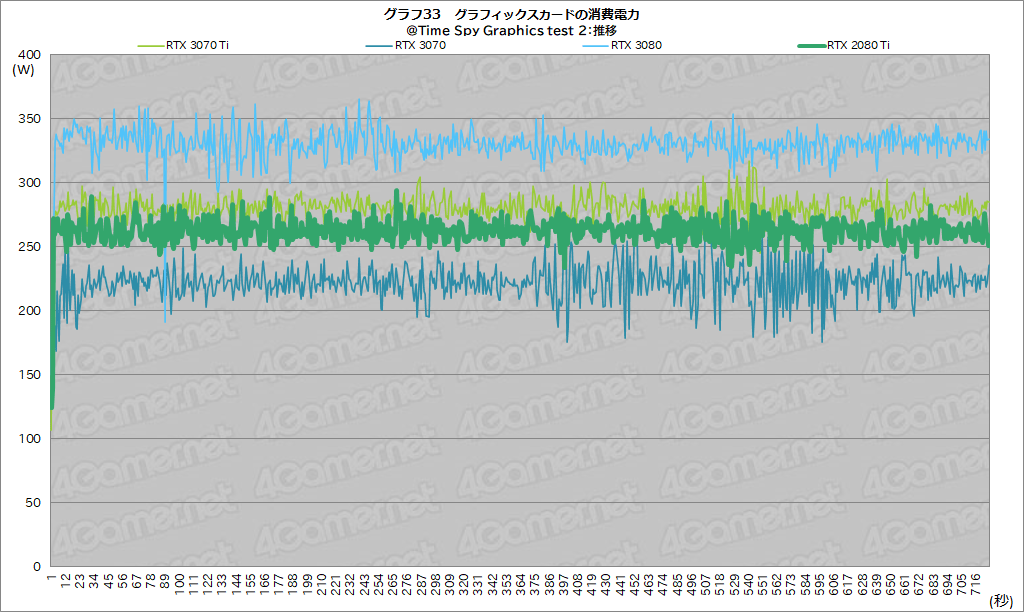Click the x-axis tick label 1

click(x=51, y=577)
